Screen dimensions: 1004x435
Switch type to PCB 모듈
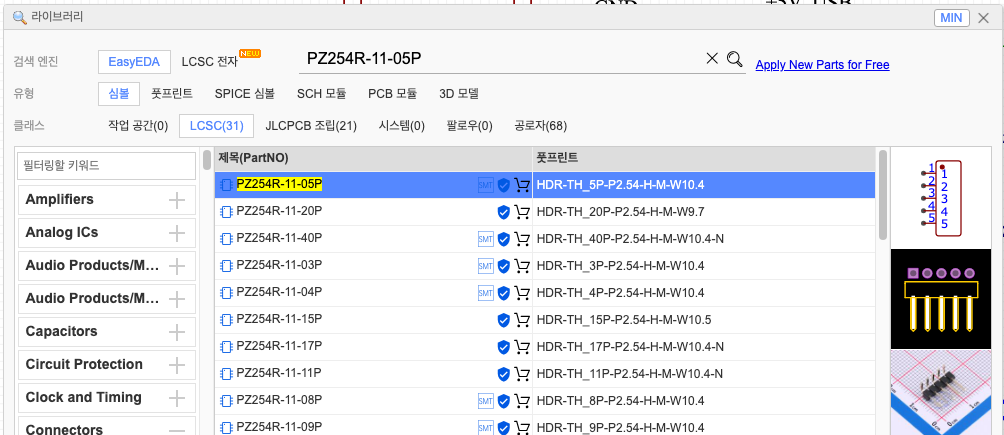(393, 94)
